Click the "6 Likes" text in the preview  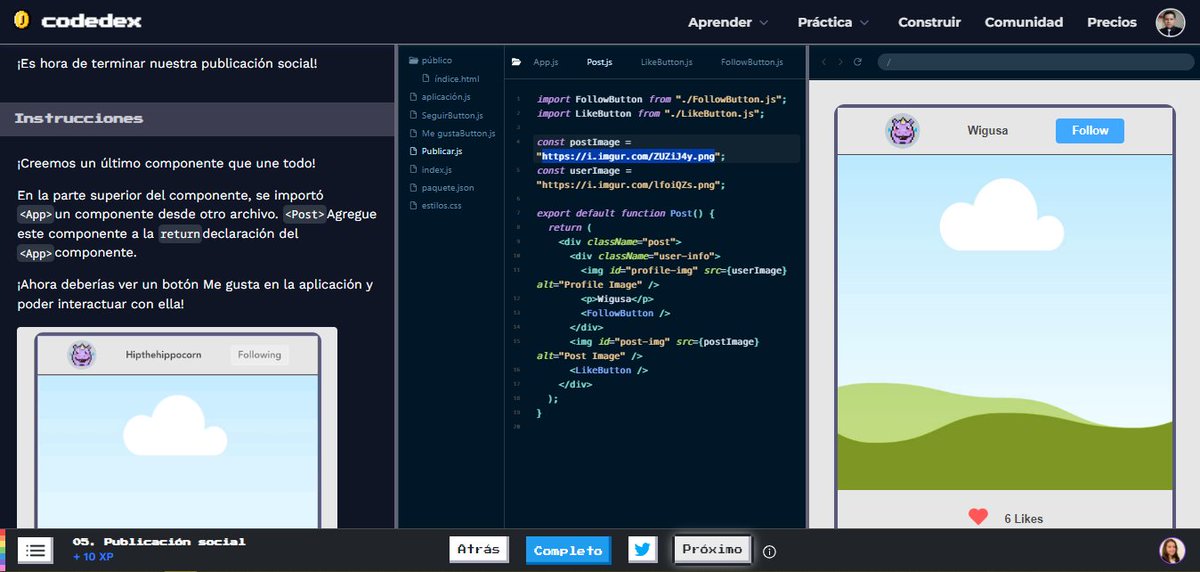[1024, 518]
